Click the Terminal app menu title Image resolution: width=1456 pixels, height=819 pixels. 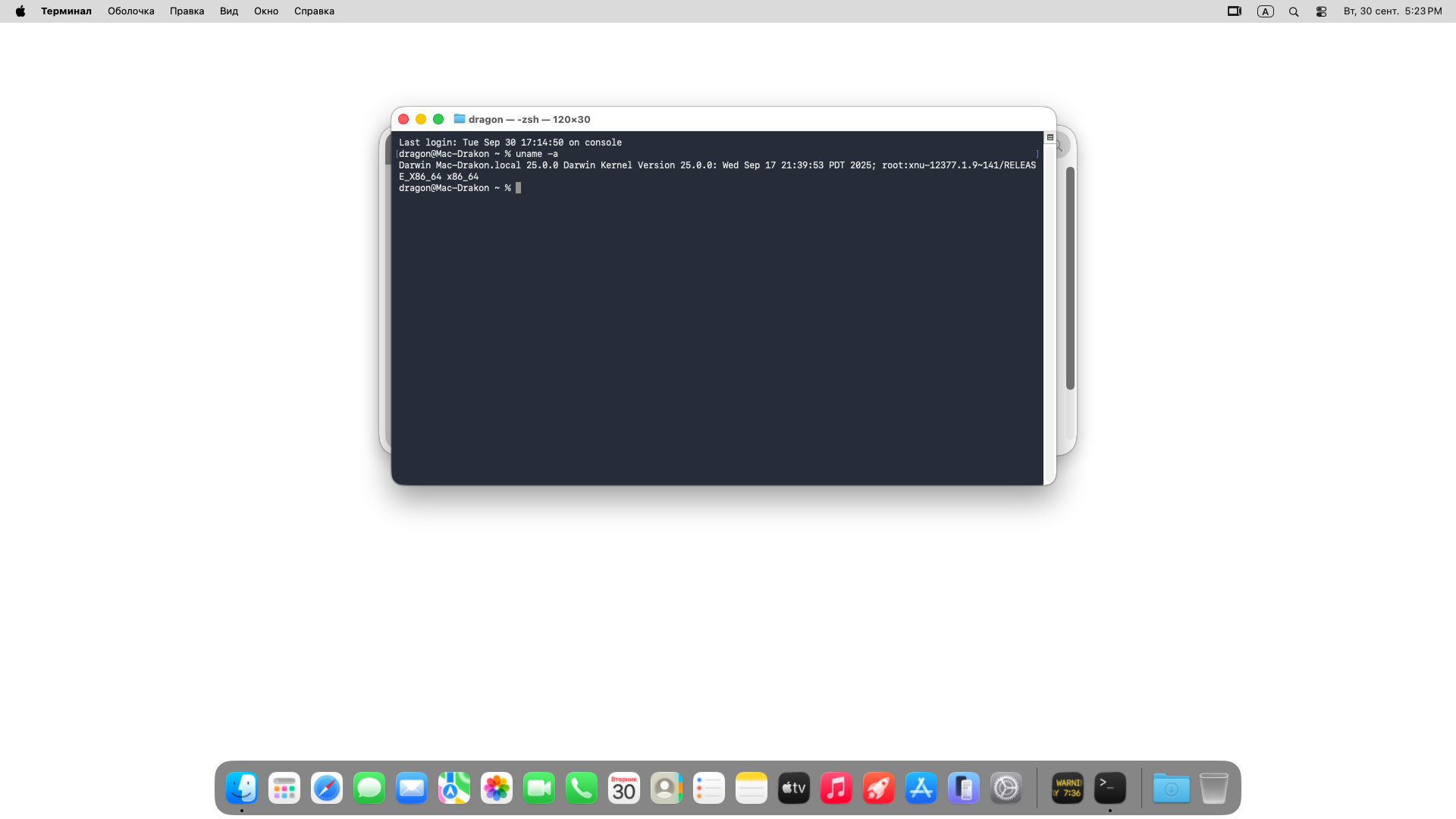[66, 11]
